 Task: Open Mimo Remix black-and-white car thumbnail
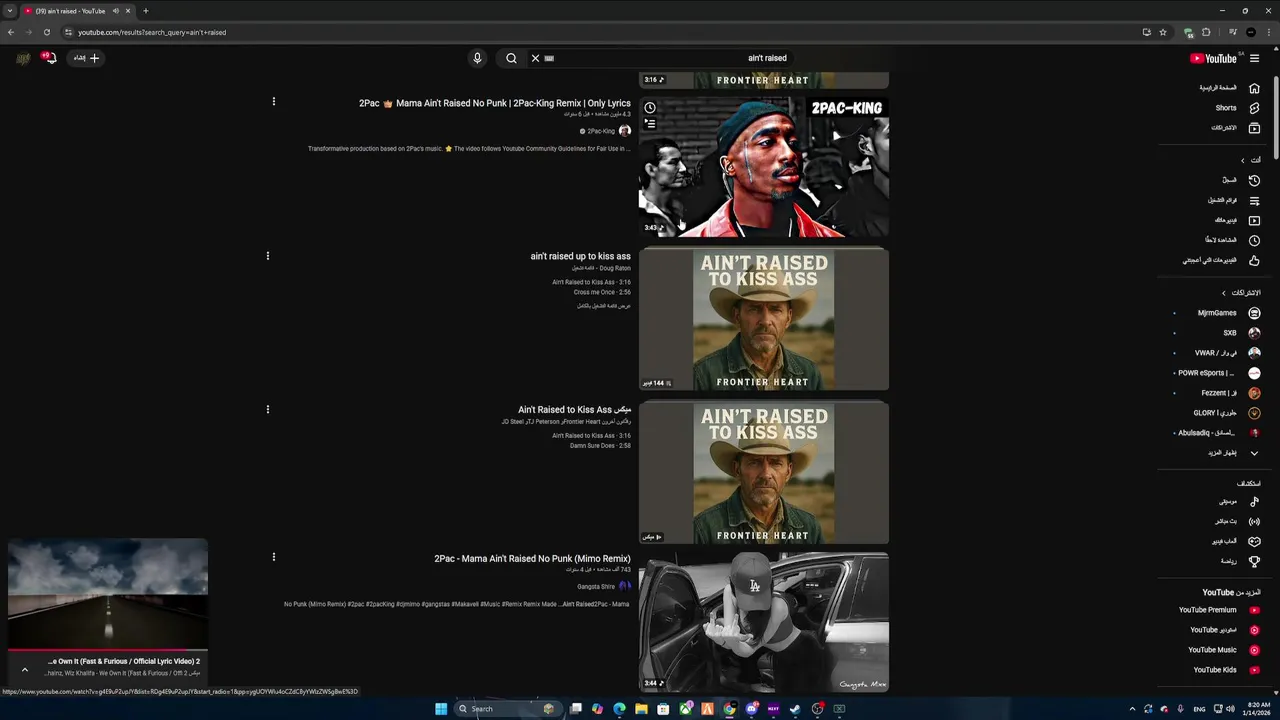pyautogui.click(x=764, y=621)
